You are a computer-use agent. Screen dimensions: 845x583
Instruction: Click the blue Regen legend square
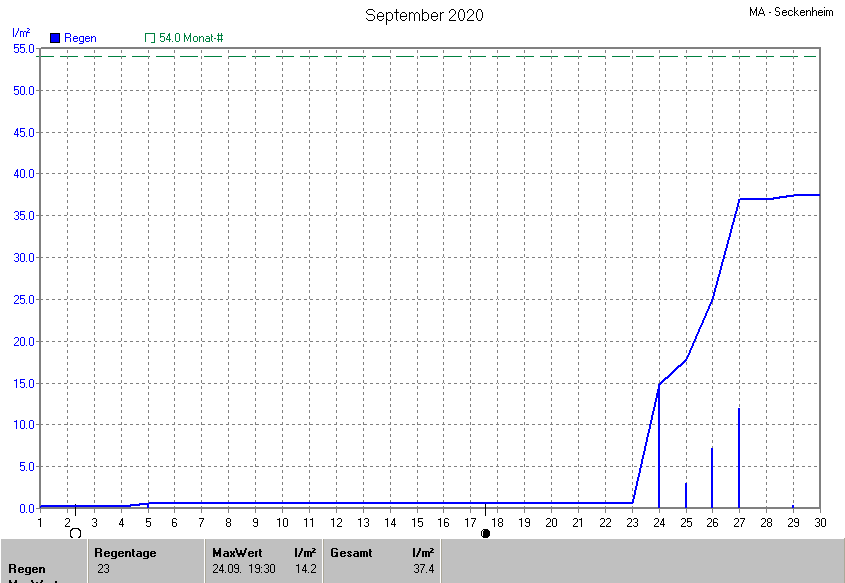[55, 38]
